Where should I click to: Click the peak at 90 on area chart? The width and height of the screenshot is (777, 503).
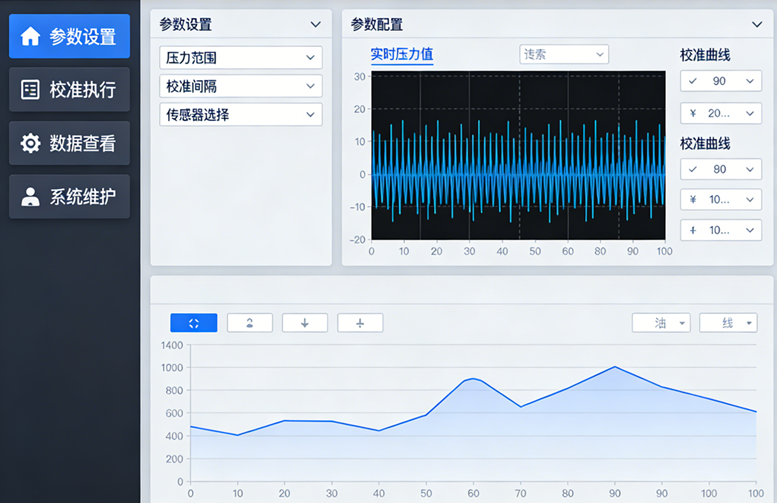(615, 367)
